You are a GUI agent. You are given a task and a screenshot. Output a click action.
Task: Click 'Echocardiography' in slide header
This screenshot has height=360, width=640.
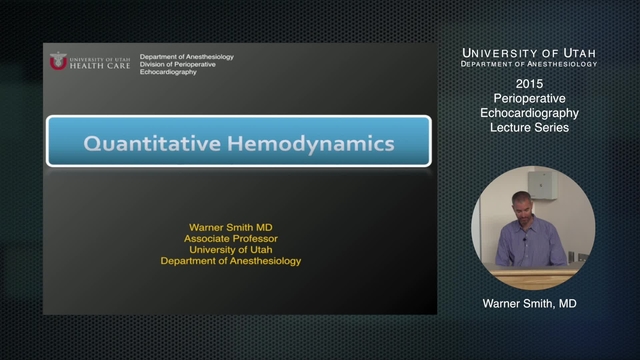tap(168, 72)
